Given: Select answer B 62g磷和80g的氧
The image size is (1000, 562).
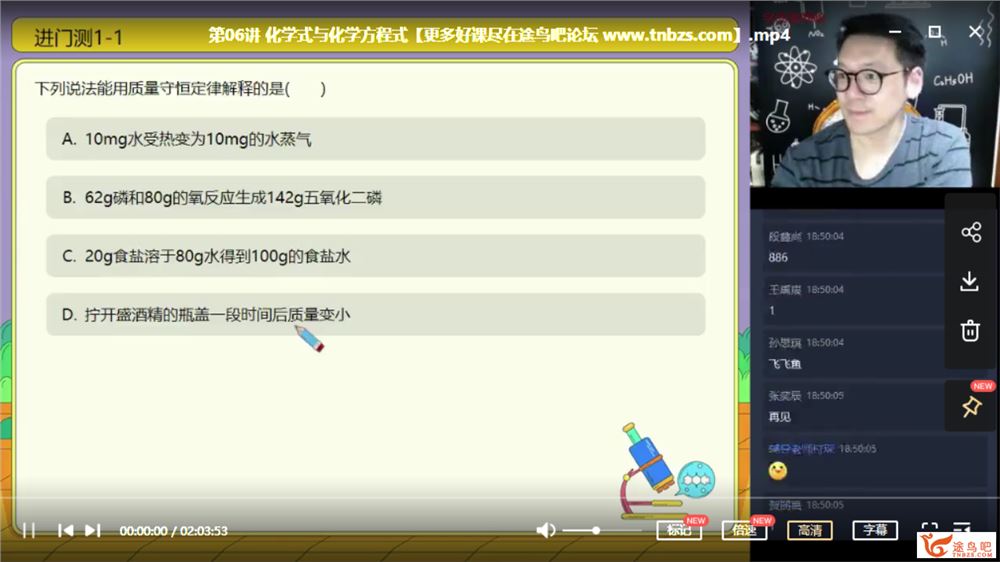Looking at the screenshot, I should pos(376,197).
